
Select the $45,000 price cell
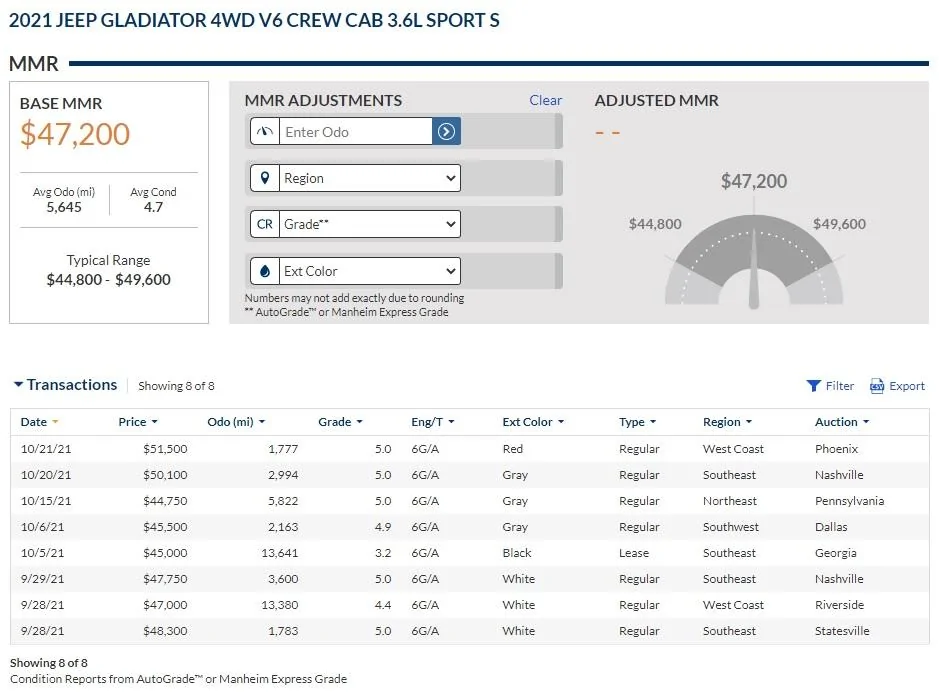165,553
